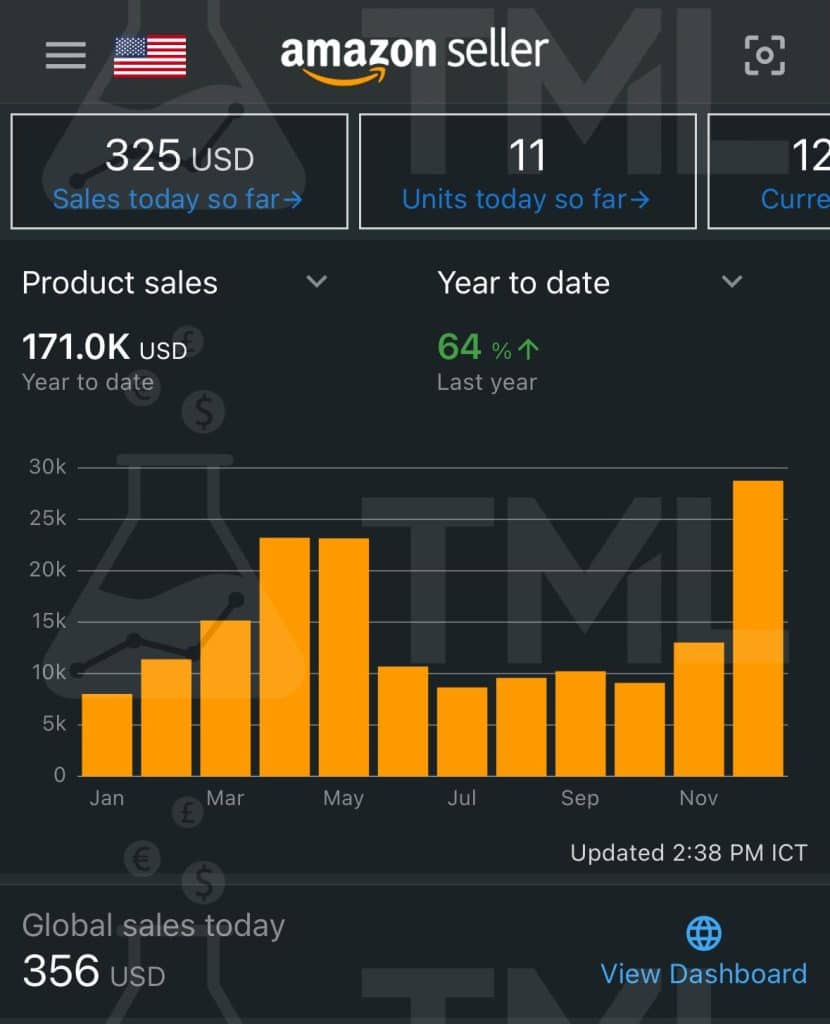Screen dimensions: 830x1024
Task: Tap the green 64% up arrow
Action: 529,348
